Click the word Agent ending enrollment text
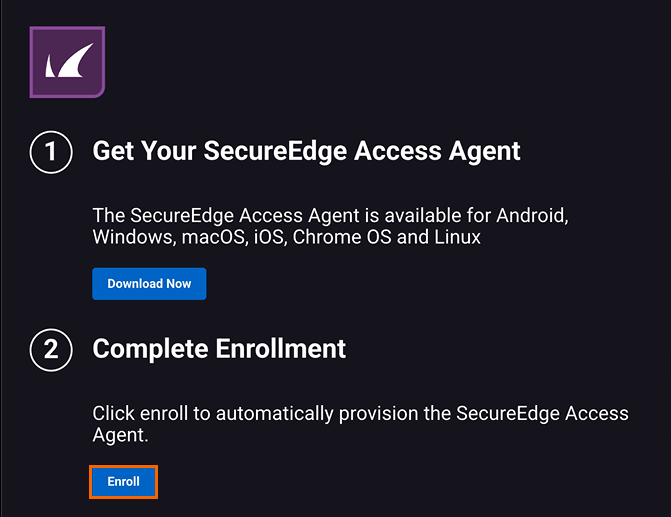Screen dimensions: 671x517 click(118, 436)
